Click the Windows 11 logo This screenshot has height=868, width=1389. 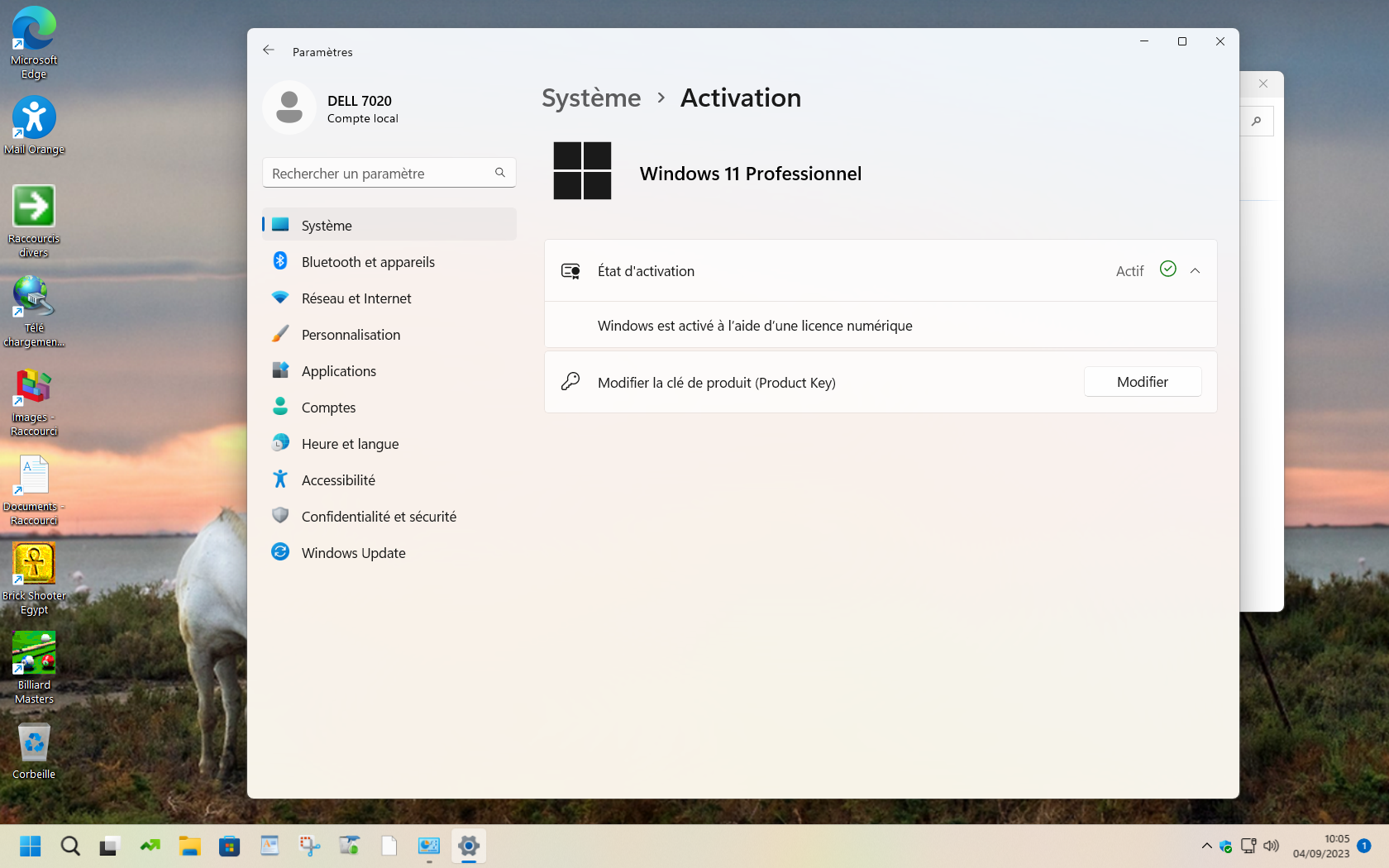pyautogui.click(x=582, y=170)
